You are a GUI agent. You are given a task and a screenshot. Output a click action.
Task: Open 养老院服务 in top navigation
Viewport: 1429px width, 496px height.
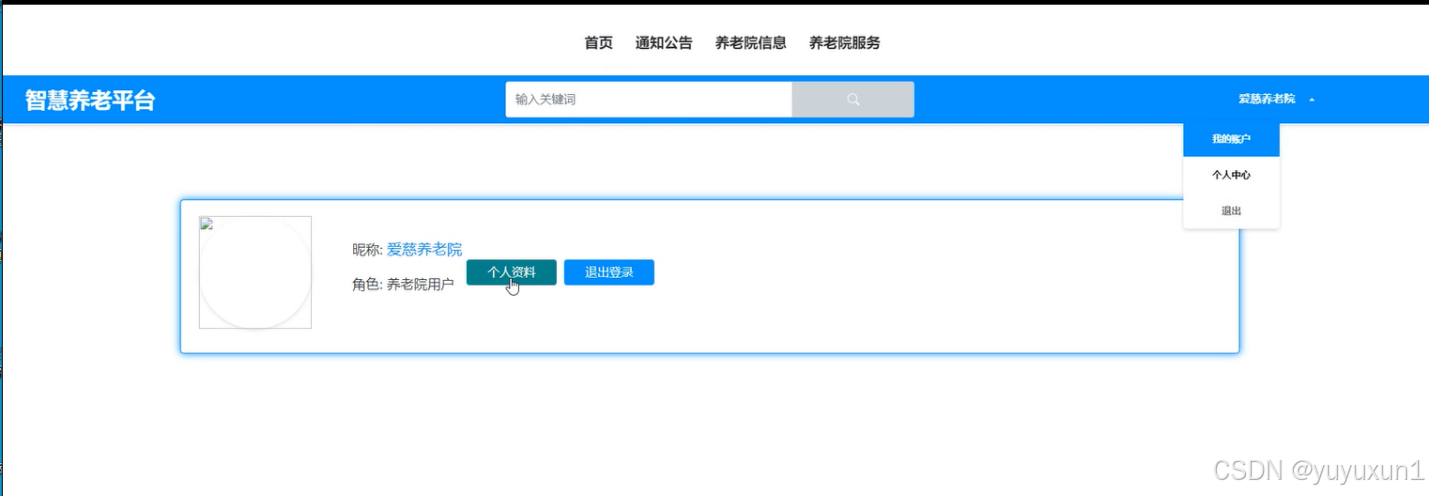pyautogui.click(x=844, y=43)
